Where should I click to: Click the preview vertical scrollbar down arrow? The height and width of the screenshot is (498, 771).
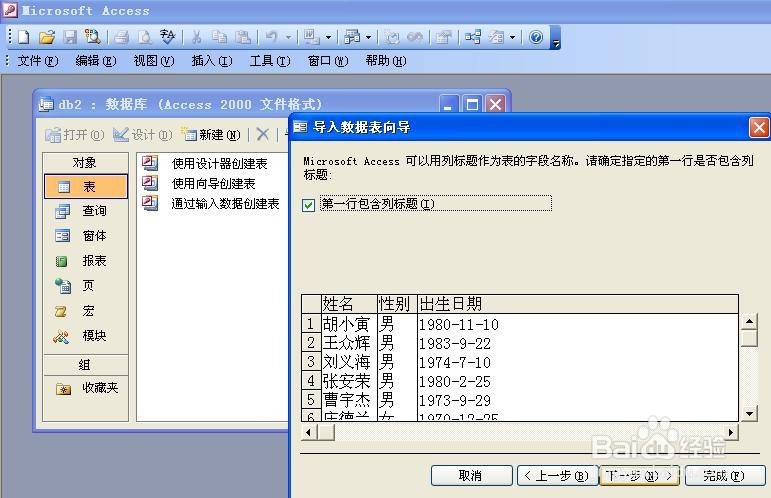click(749, 413)
